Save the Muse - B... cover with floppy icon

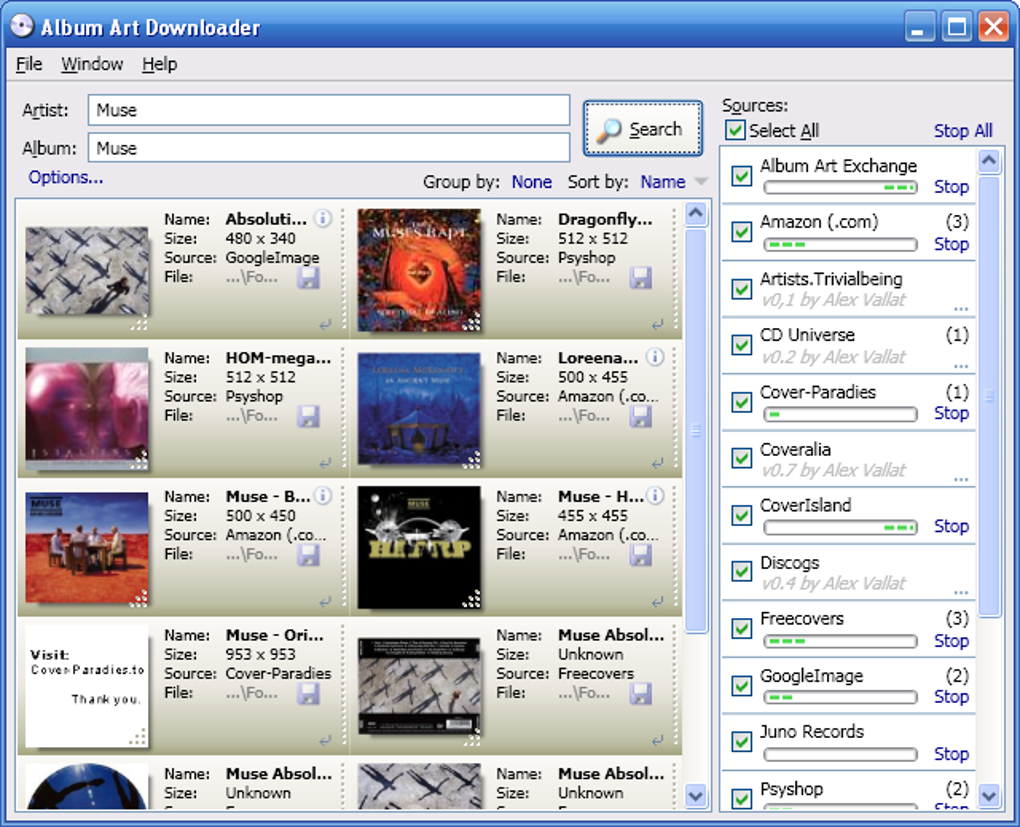(308, 555)
